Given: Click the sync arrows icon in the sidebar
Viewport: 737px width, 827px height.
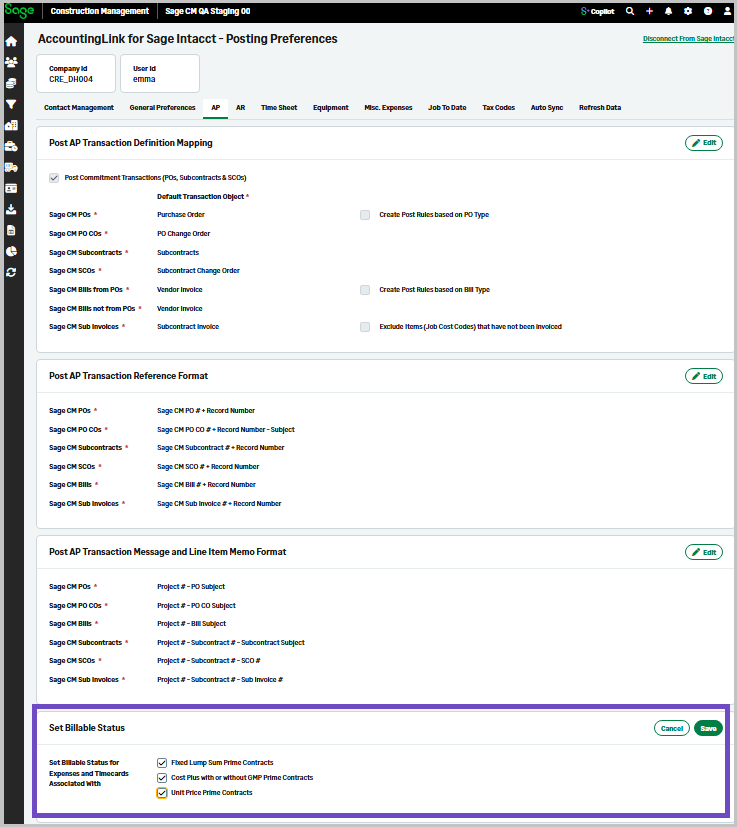Looking at the screenshot, I should tap(11, 272).
